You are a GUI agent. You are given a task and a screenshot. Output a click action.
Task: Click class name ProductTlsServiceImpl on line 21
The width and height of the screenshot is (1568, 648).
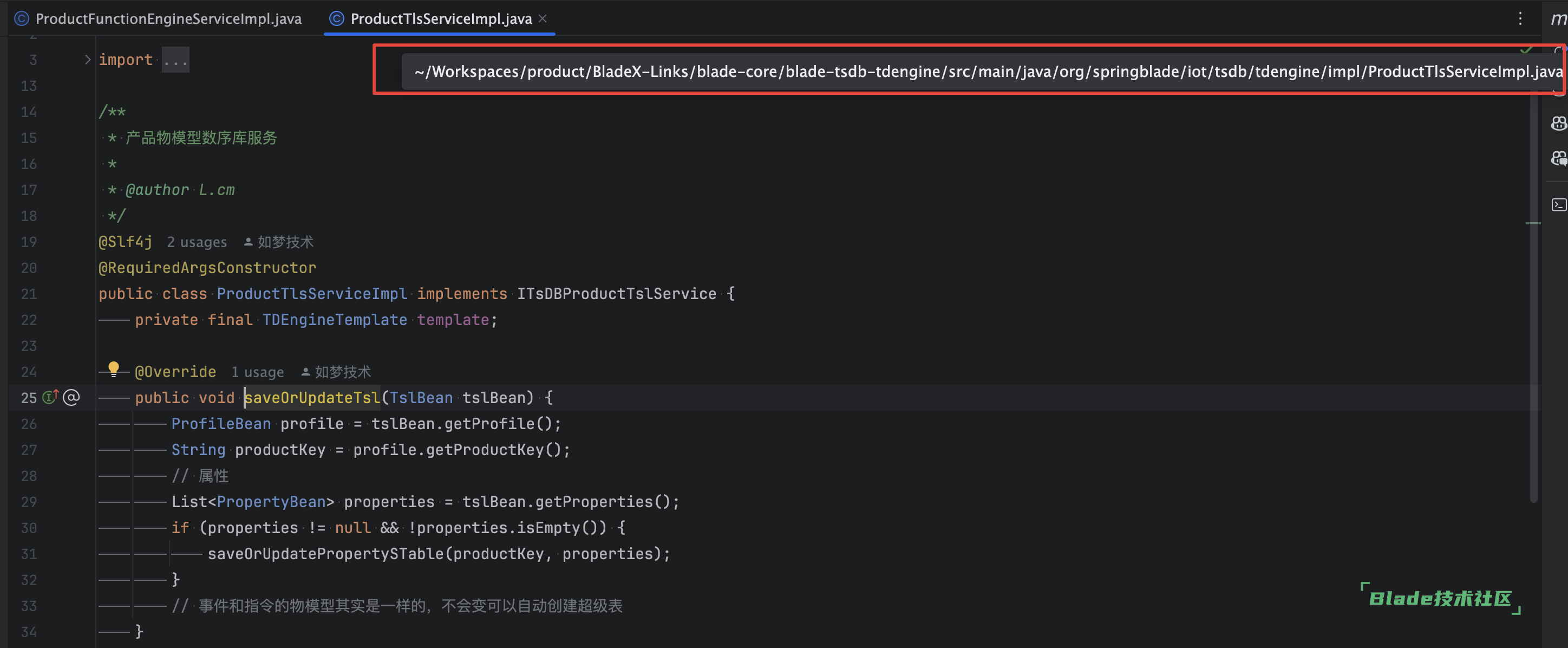coord(312,294)
